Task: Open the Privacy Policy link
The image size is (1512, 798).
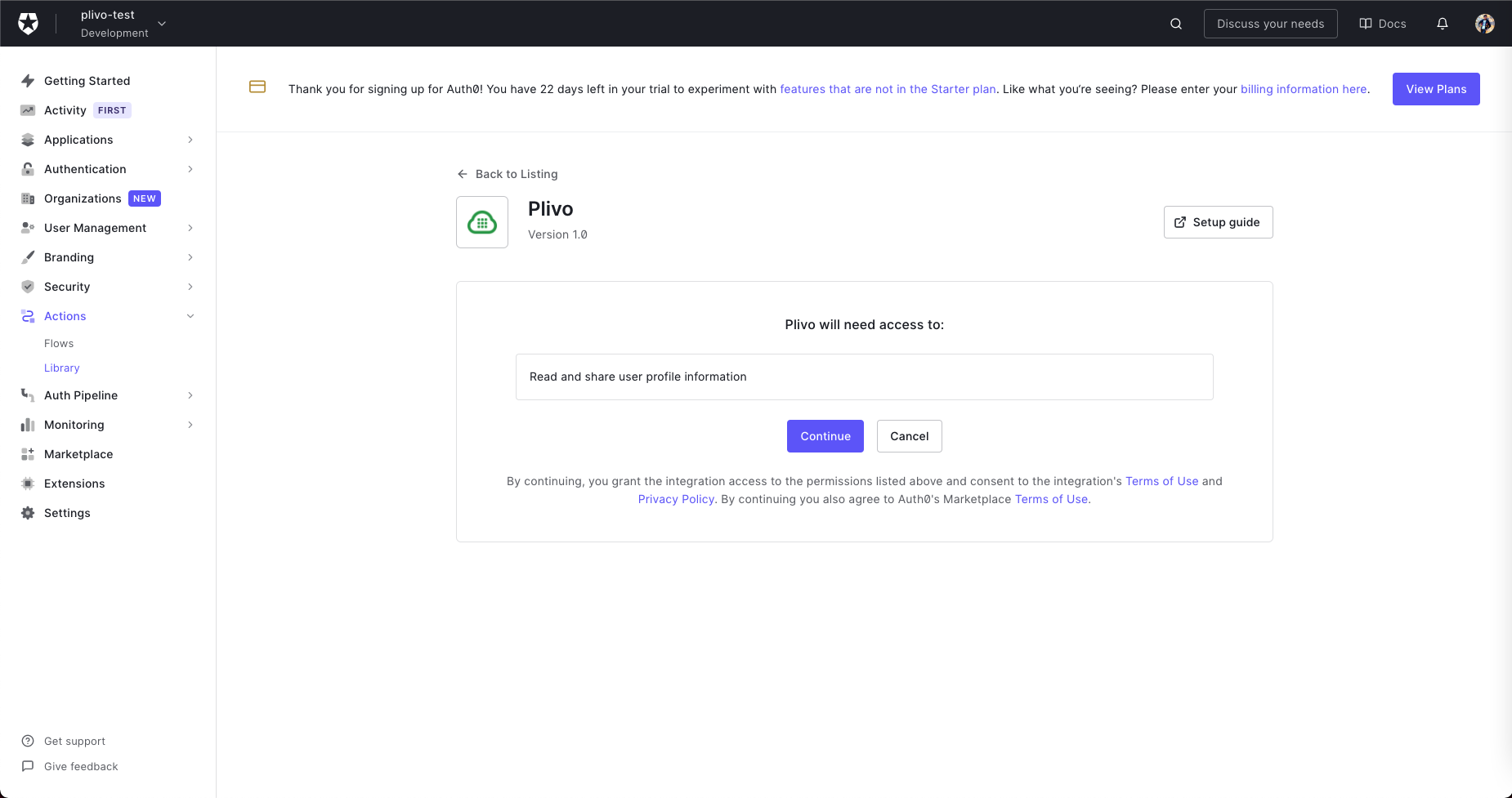Action: (x=676, y=499)
